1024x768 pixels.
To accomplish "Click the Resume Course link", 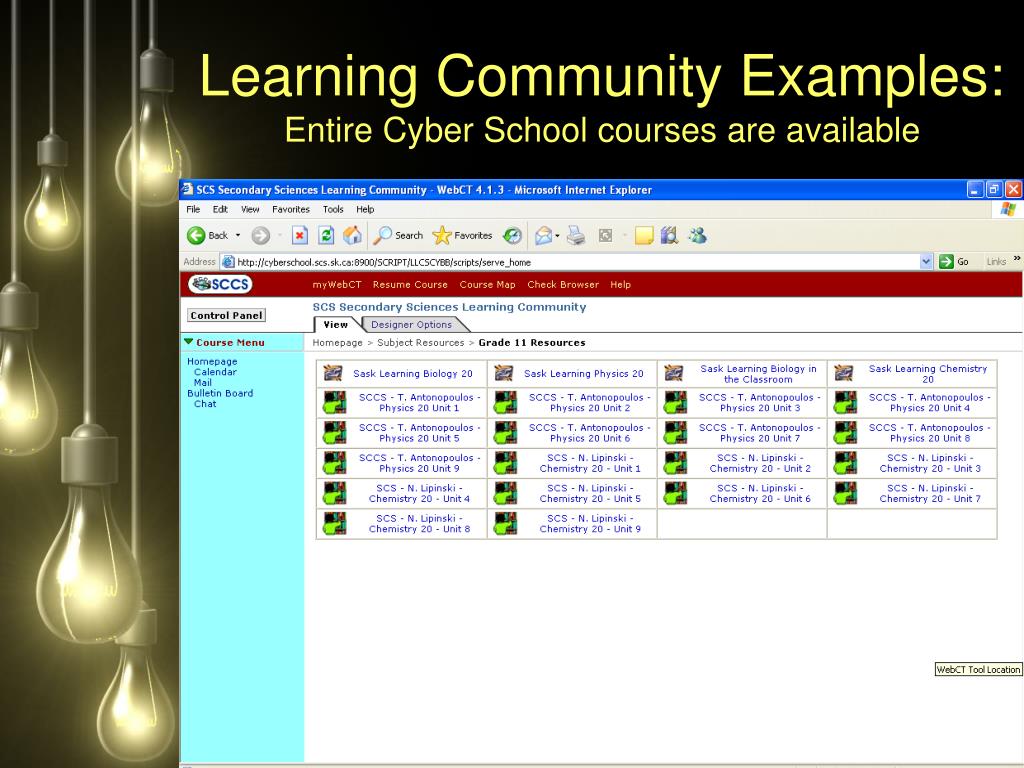I will tap(410, 285).
